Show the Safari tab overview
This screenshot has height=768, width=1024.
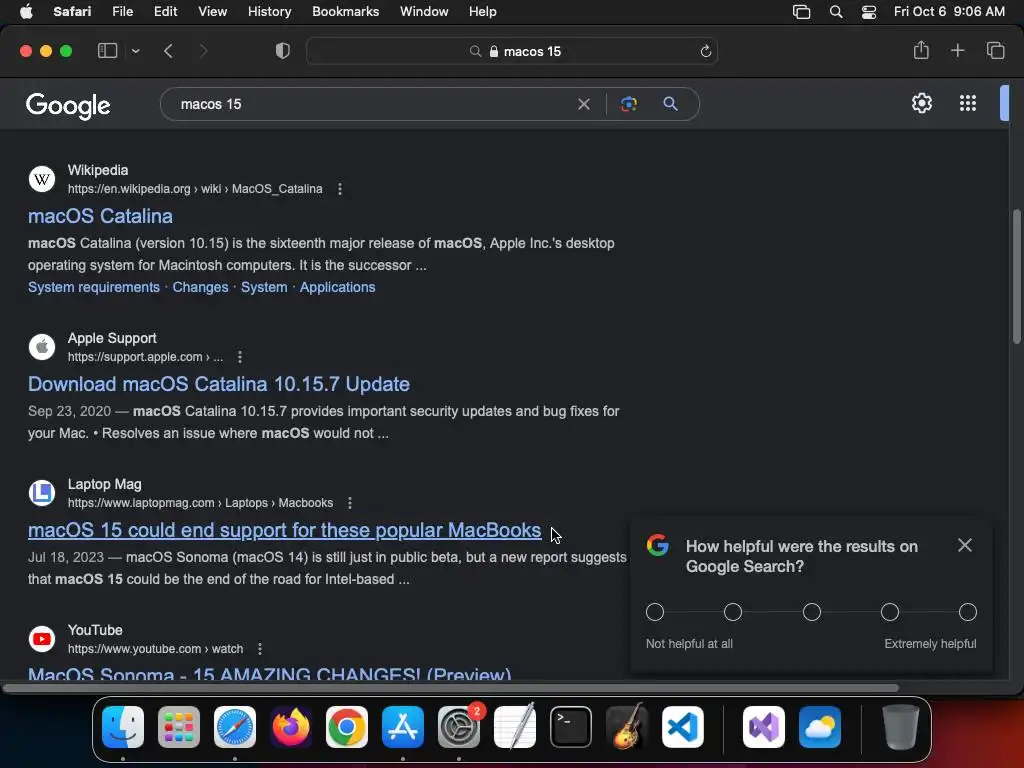tap(995, 50)
